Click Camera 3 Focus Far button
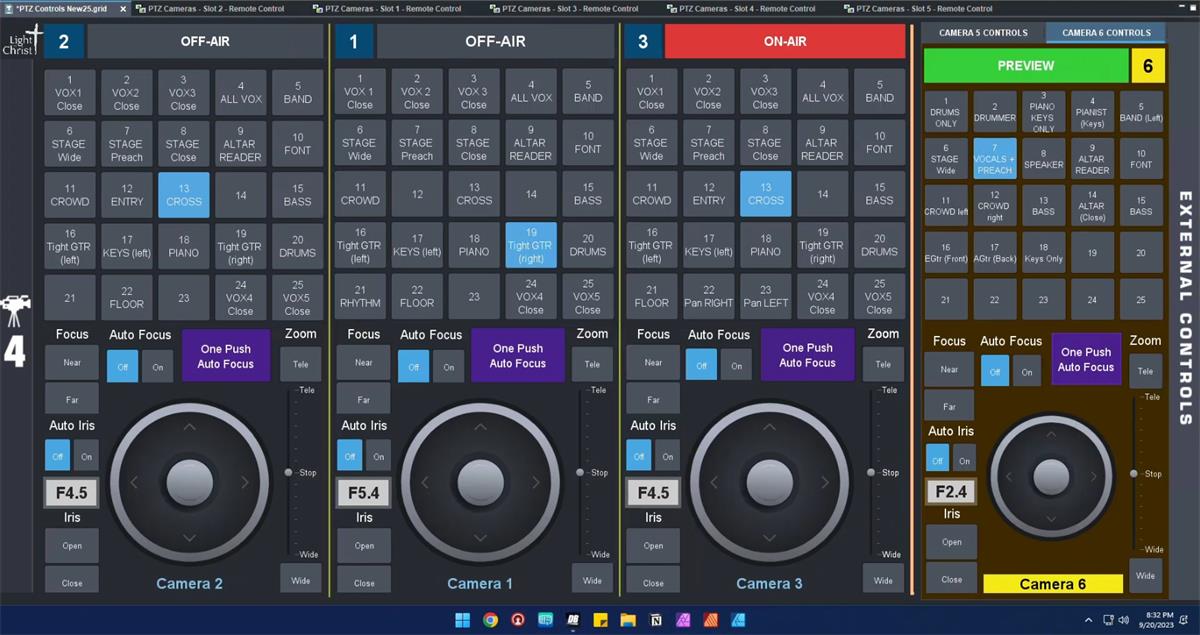 coord(653,399)
